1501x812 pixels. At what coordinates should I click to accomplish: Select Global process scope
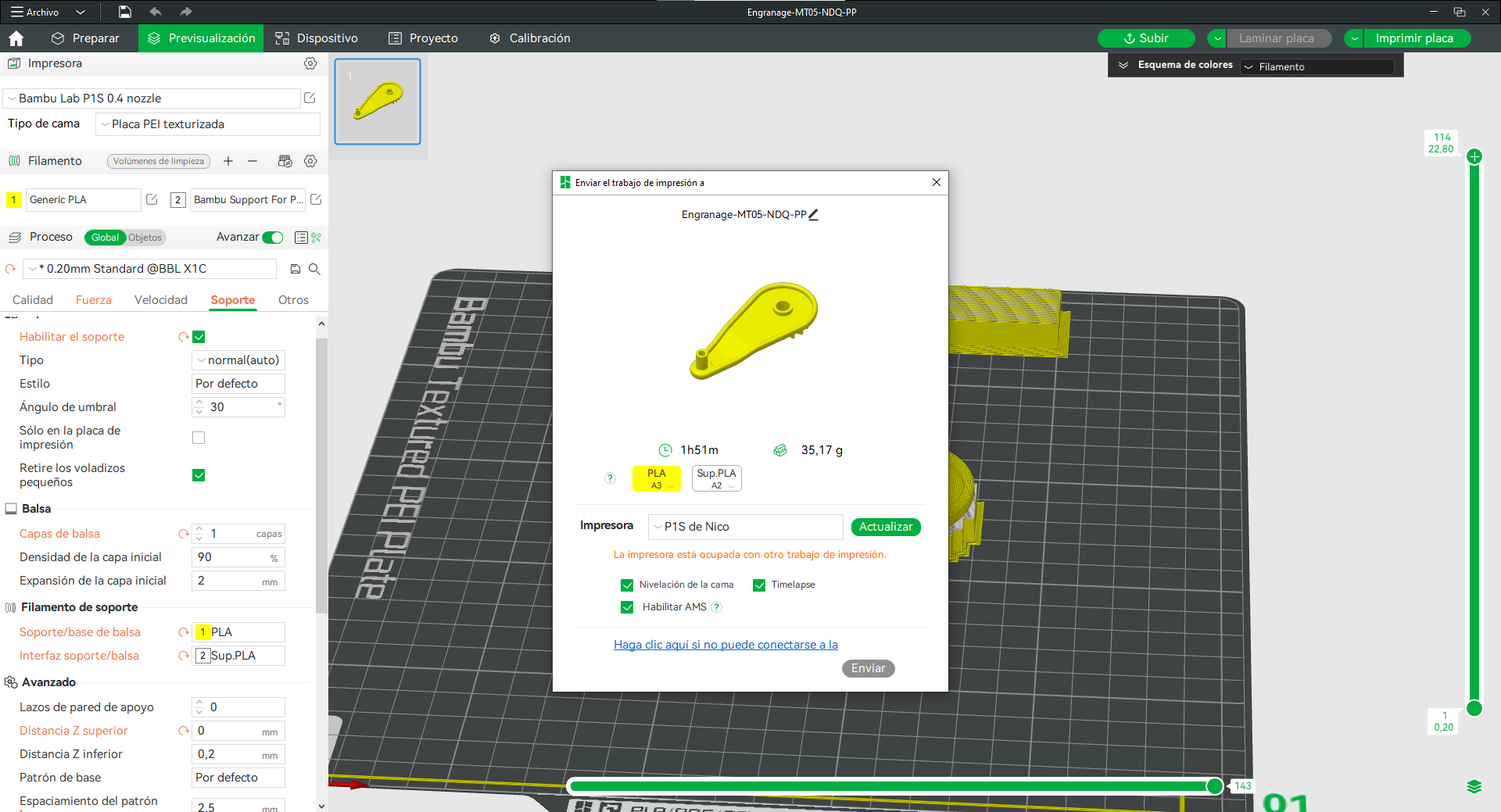[105, 238]
